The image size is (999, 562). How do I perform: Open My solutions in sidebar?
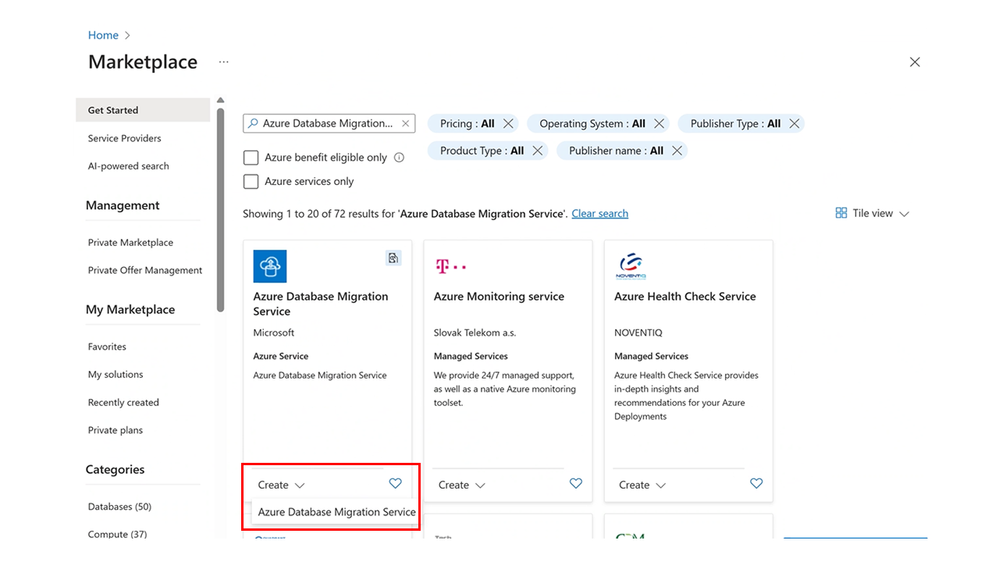[115, 375]
